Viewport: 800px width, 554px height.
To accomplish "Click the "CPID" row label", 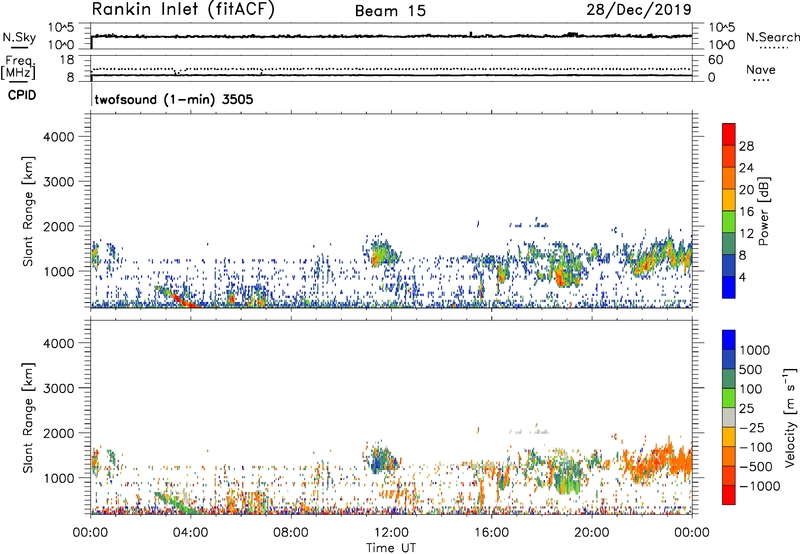I will (x=22, y=95).
